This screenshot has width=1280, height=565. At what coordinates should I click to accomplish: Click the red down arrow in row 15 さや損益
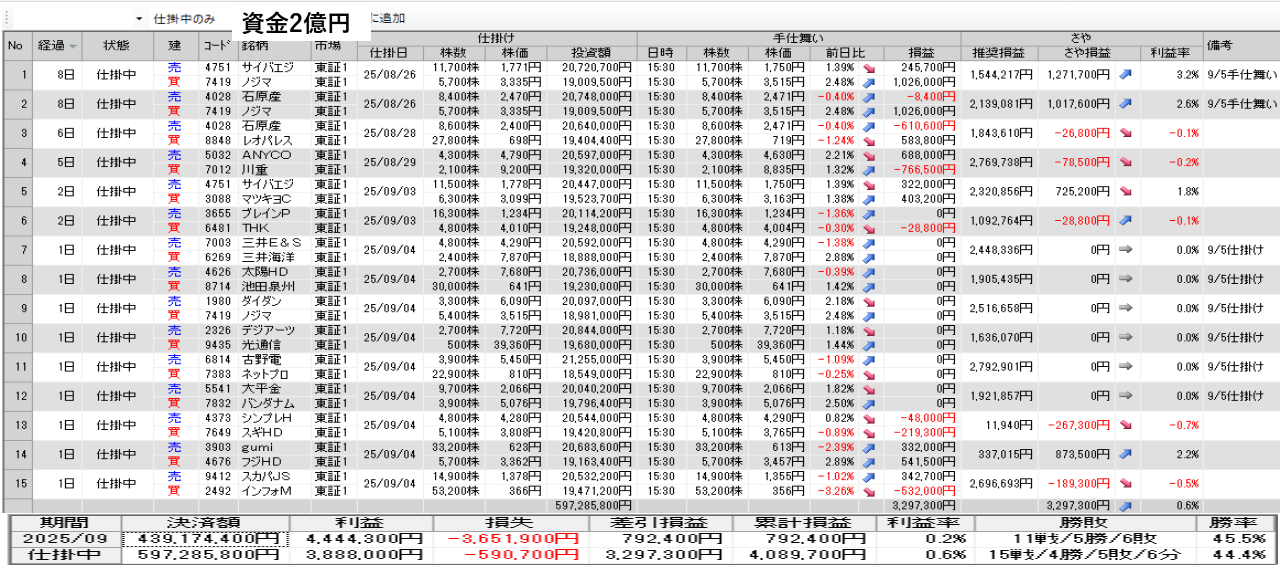pyautogui.click(x=1127, y=484)
